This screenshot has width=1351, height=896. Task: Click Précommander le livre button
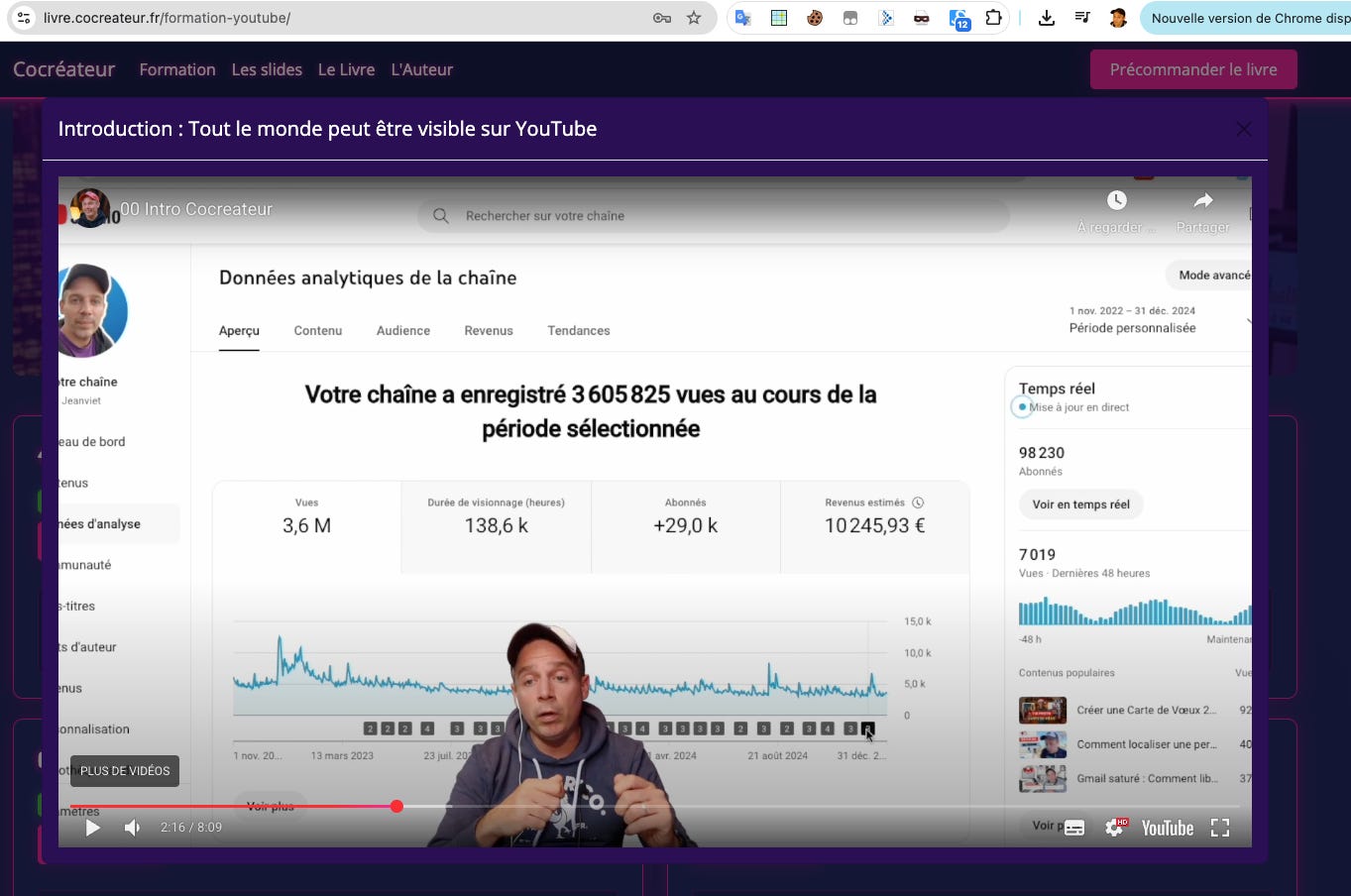click(1193, 69)
